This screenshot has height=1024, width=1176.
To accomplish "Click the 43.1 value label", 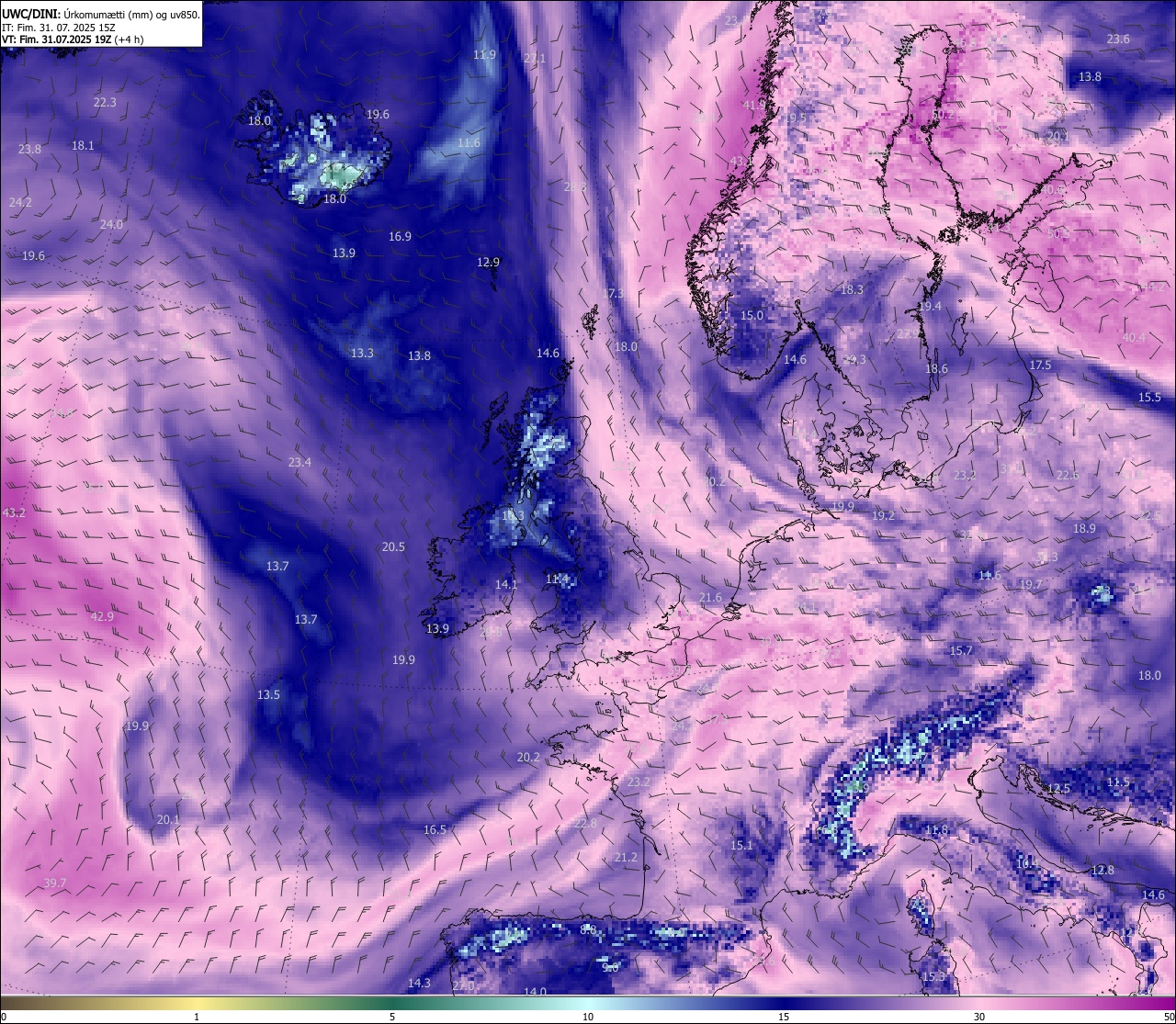I will coord(741,161).
